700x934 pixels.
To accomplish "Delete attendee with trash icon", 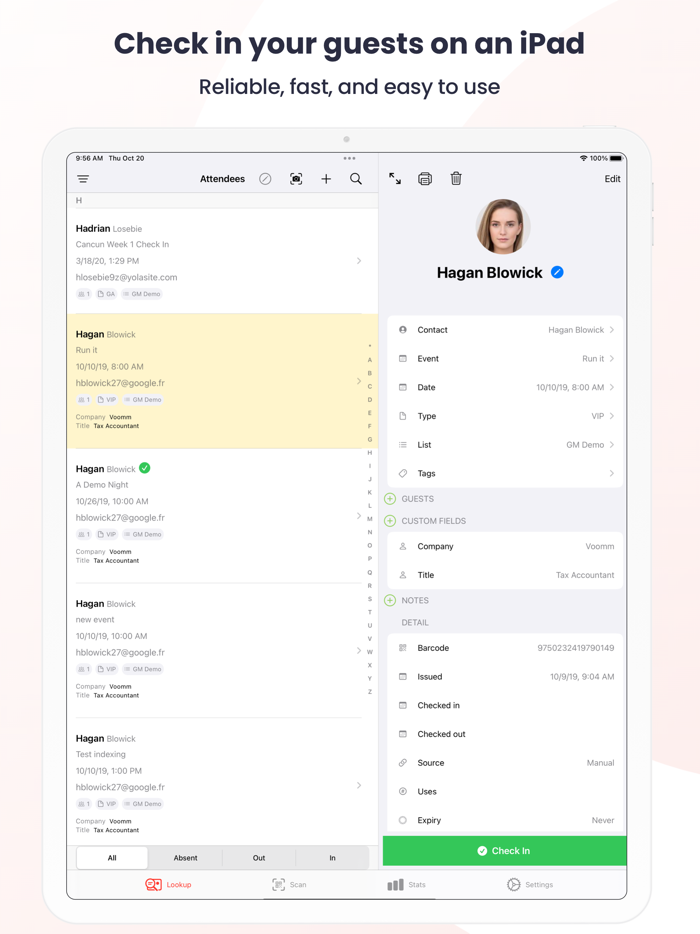I will pyautogui.click(x=456, y=178).
